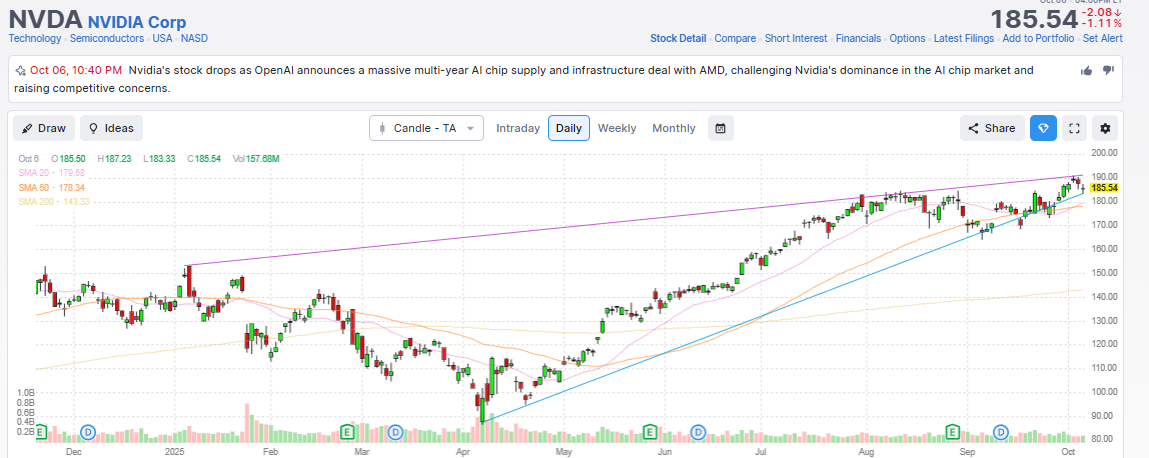Open the Latest Filings link

964,38
